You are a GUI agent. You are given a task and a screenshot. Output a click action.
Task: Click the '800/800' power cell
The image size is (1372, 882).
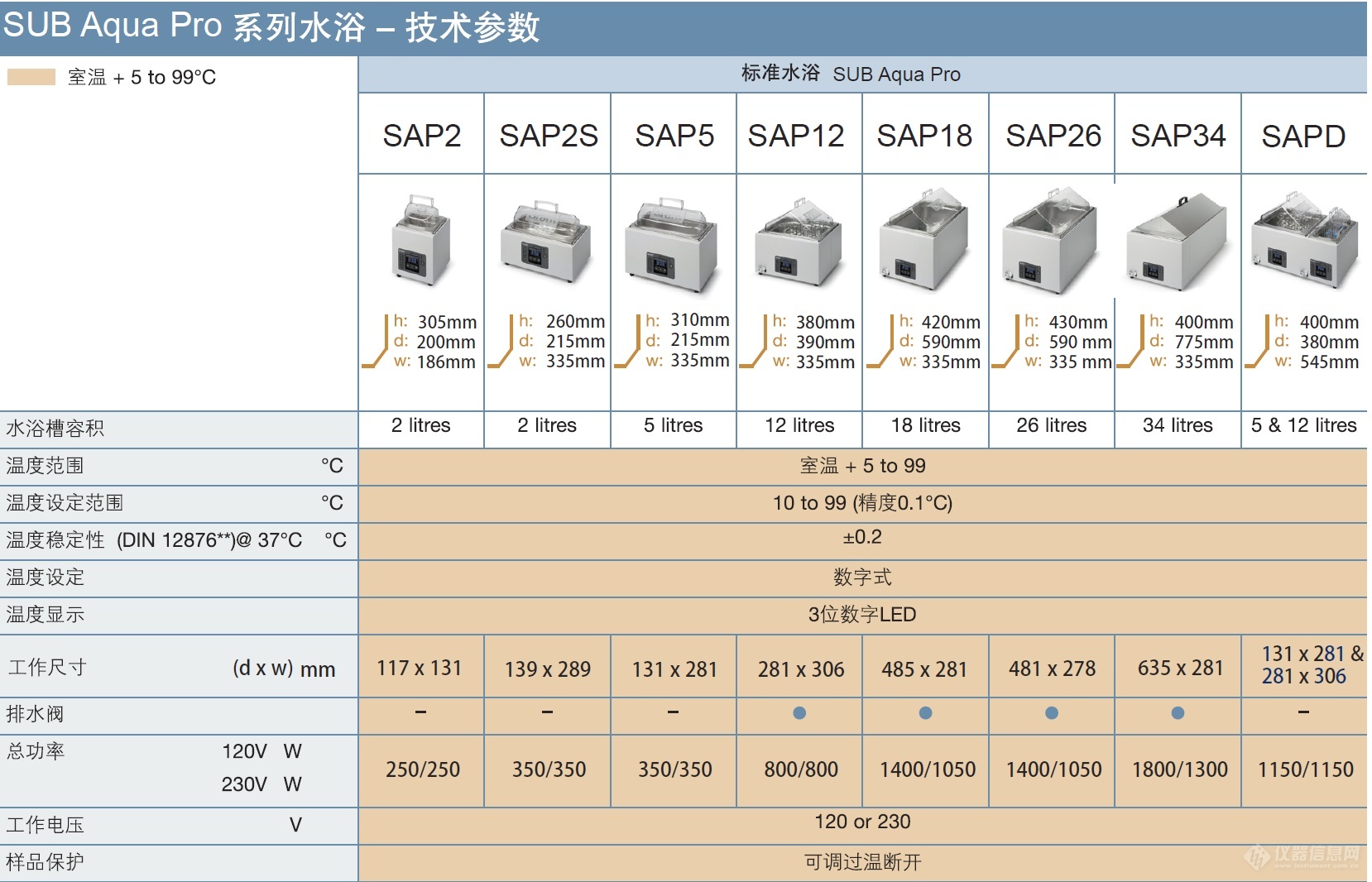pyautogui.click(x=801, y=769)
